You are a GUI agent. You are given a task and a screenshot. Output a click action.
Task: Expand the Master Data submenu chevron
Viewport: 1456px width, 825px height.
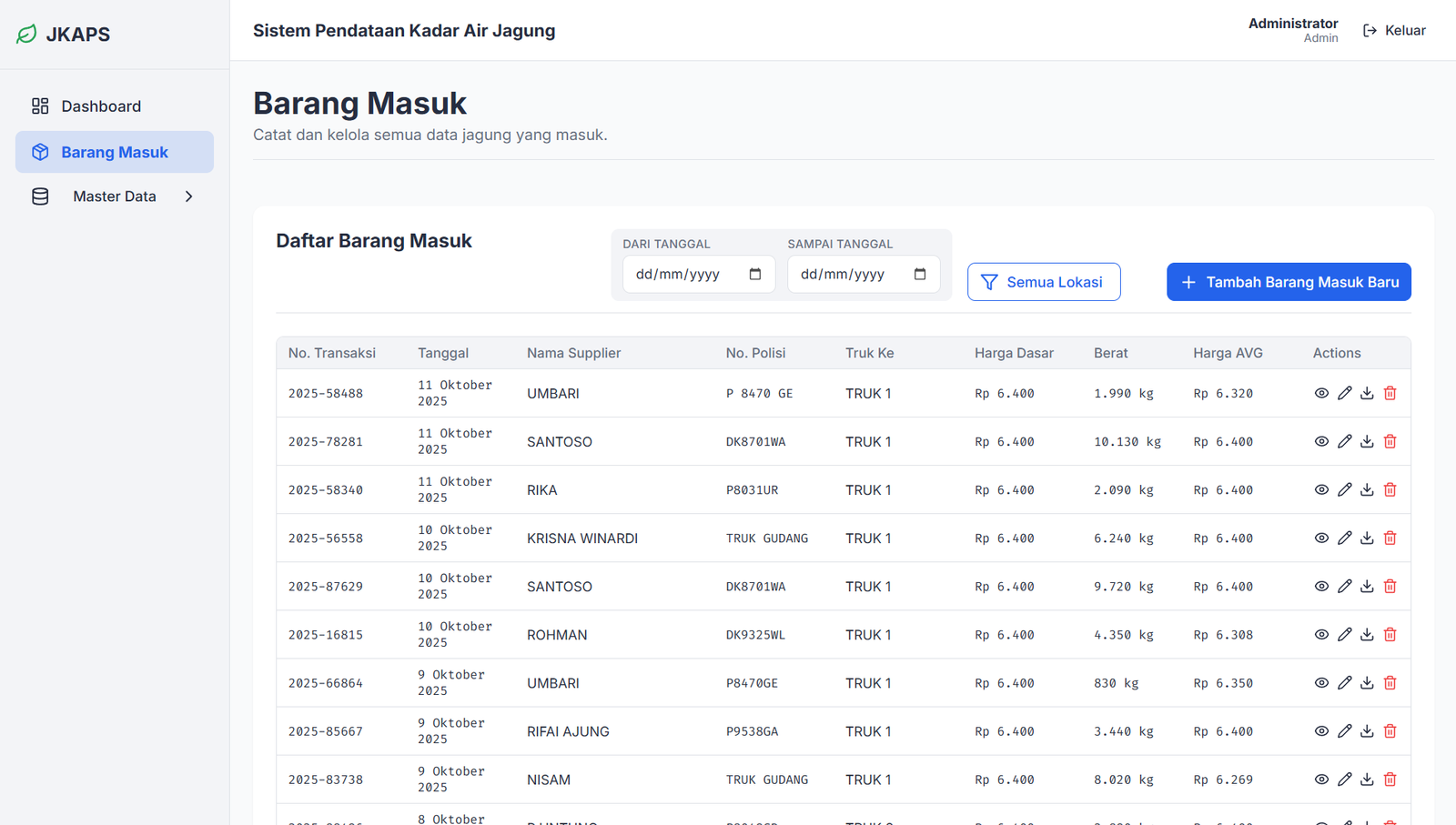[189, 196]
